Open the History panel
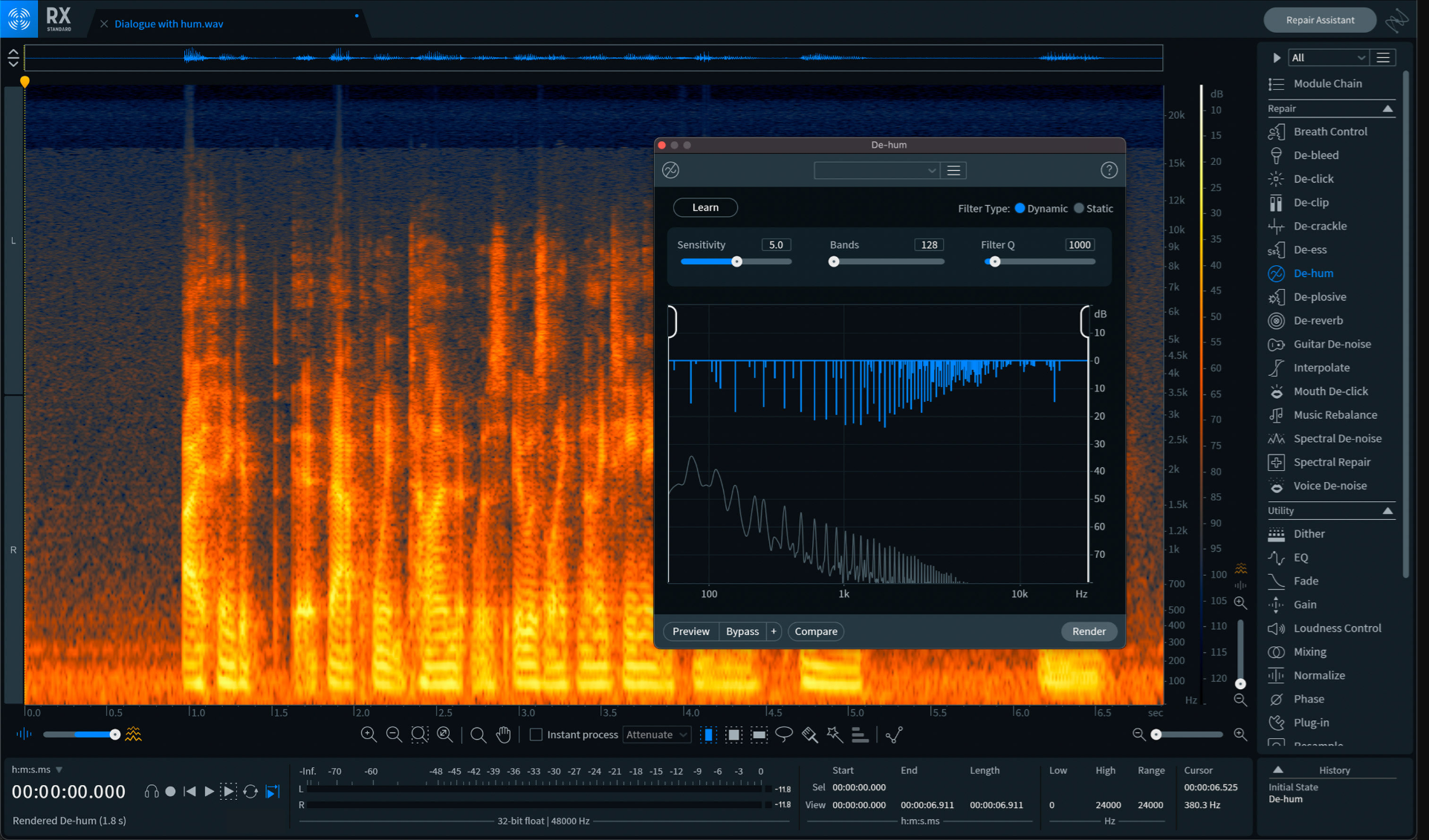 tap(1334, 770)
